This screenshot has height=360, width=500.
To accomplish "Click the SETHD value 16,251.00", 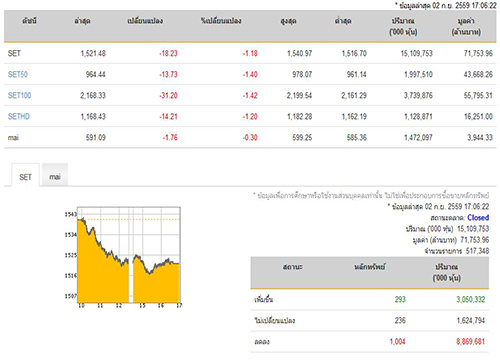I will click(x=478, y=116).
